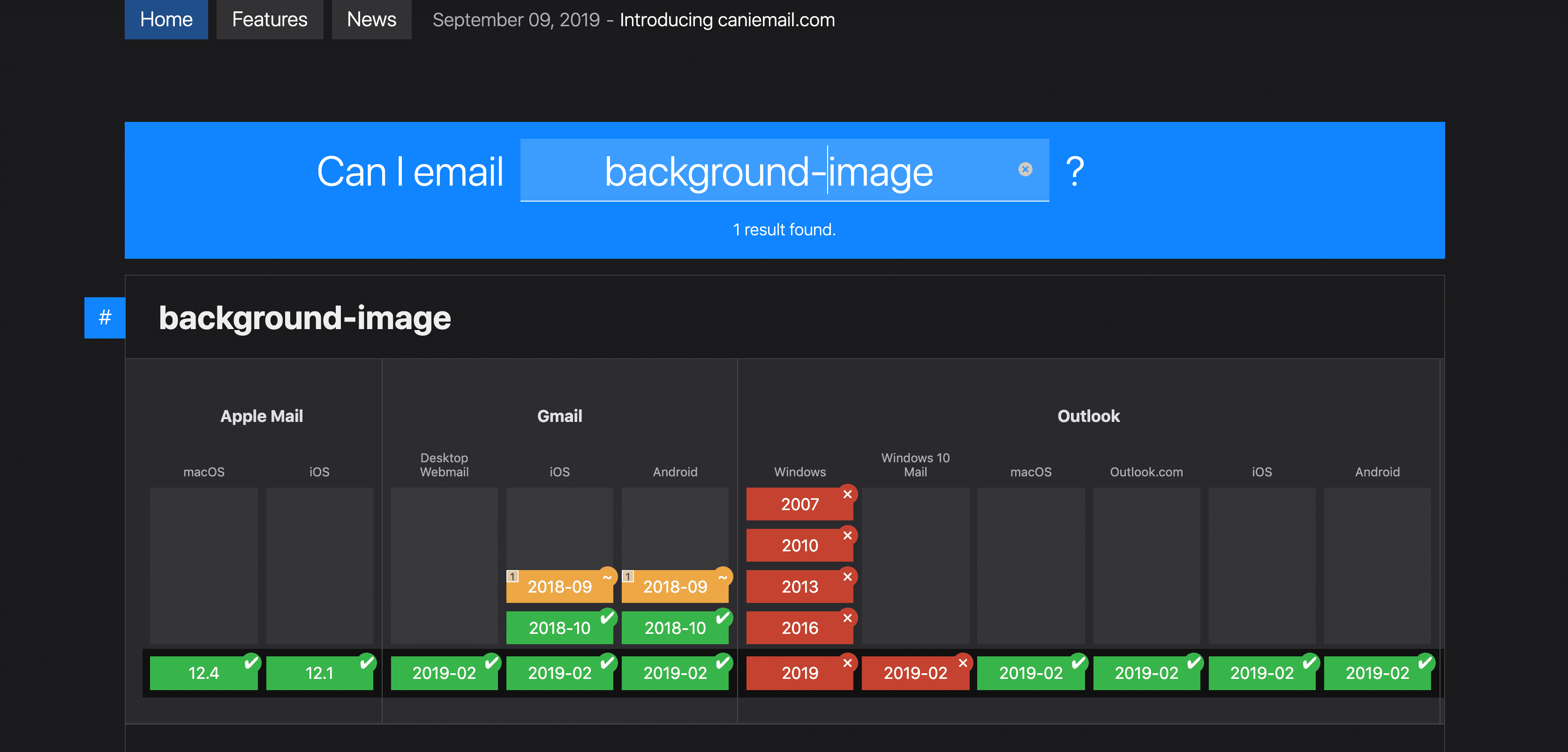Click the checkmark badge on Outlook.com 2019-02
1568x752 pixels.
click(x=1194, y=662)
